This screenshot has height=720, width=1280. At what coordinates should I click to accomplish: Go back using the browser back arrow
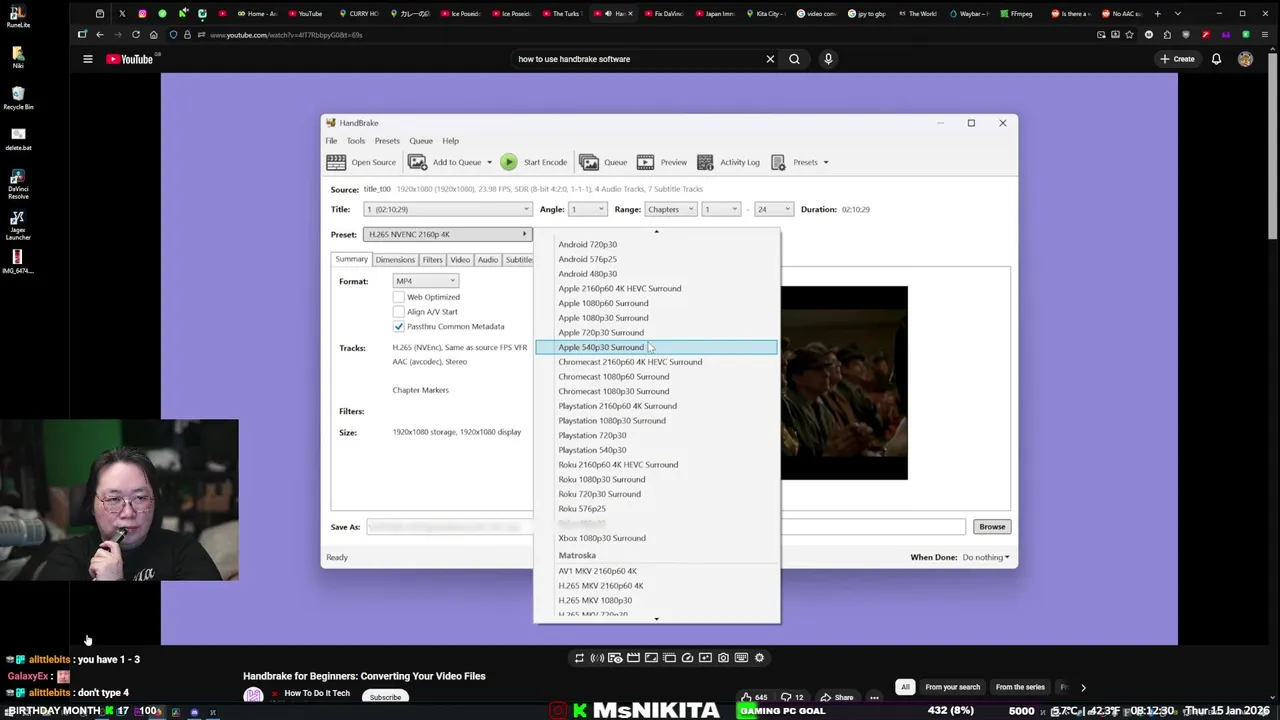point(99,35)
